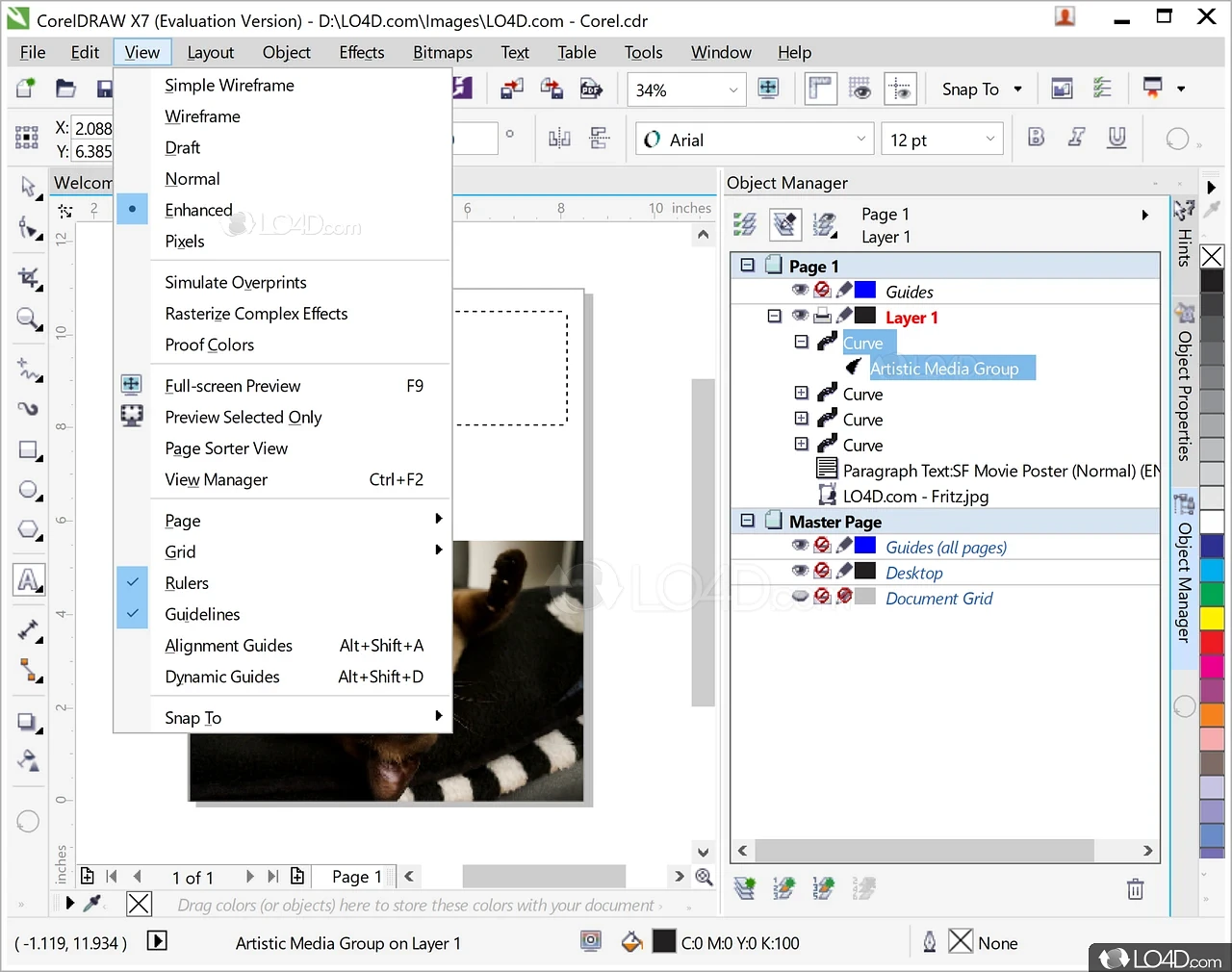The width and height of the screenshot is (1232, 972).
Task: Select the Crop tool
Action: 29,278
